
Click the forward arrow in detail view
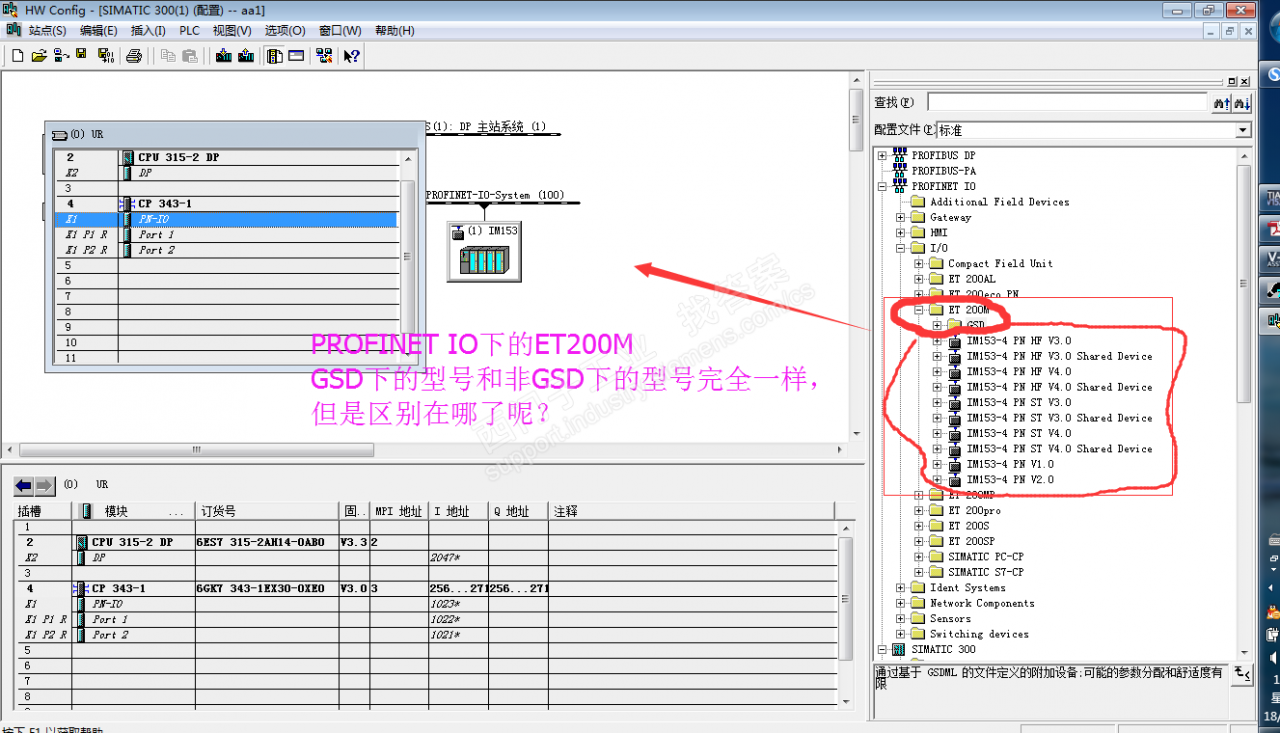click(x=45, y=486)
